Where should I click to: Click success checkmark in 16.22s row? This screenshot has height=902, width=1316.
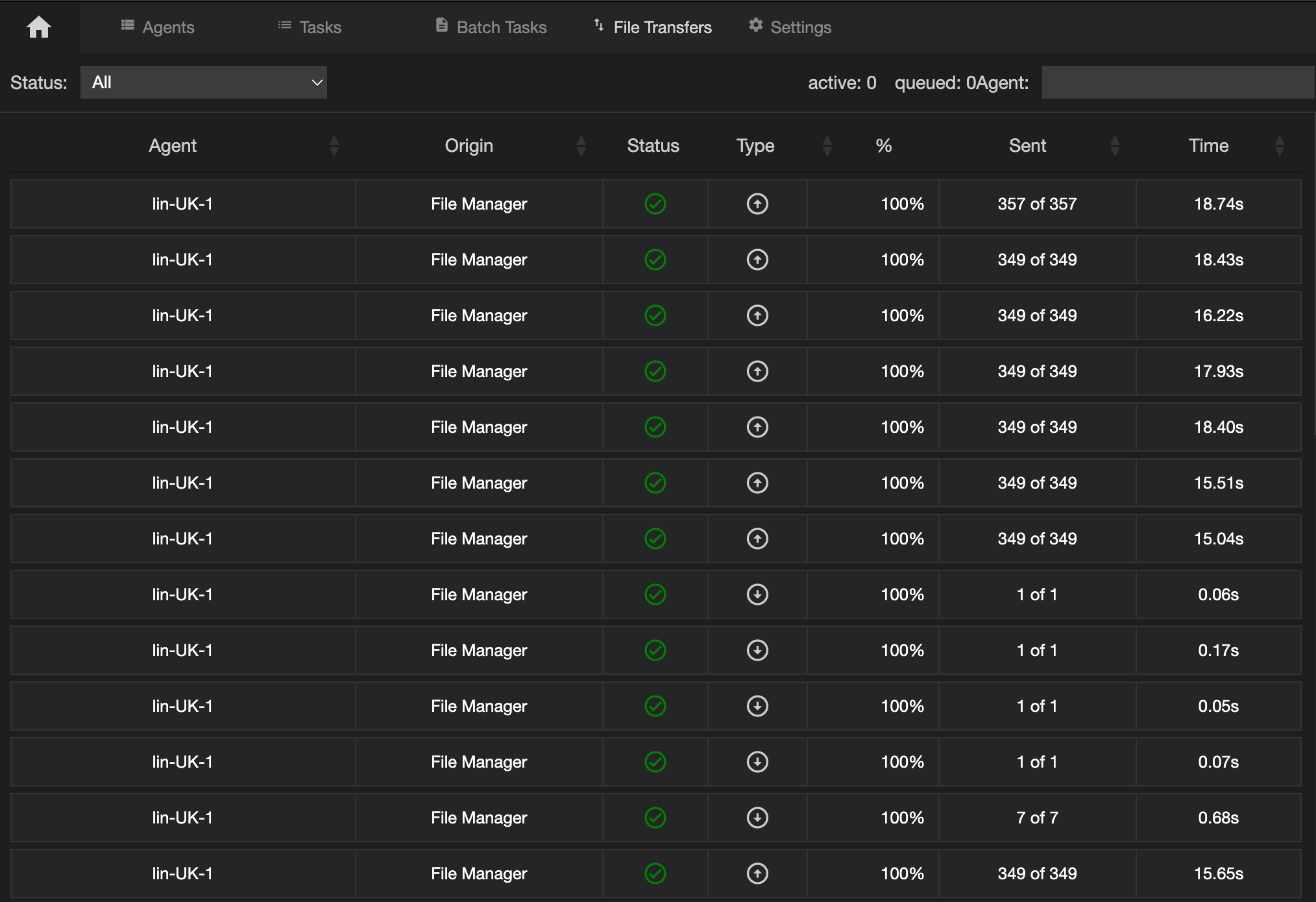655,315
